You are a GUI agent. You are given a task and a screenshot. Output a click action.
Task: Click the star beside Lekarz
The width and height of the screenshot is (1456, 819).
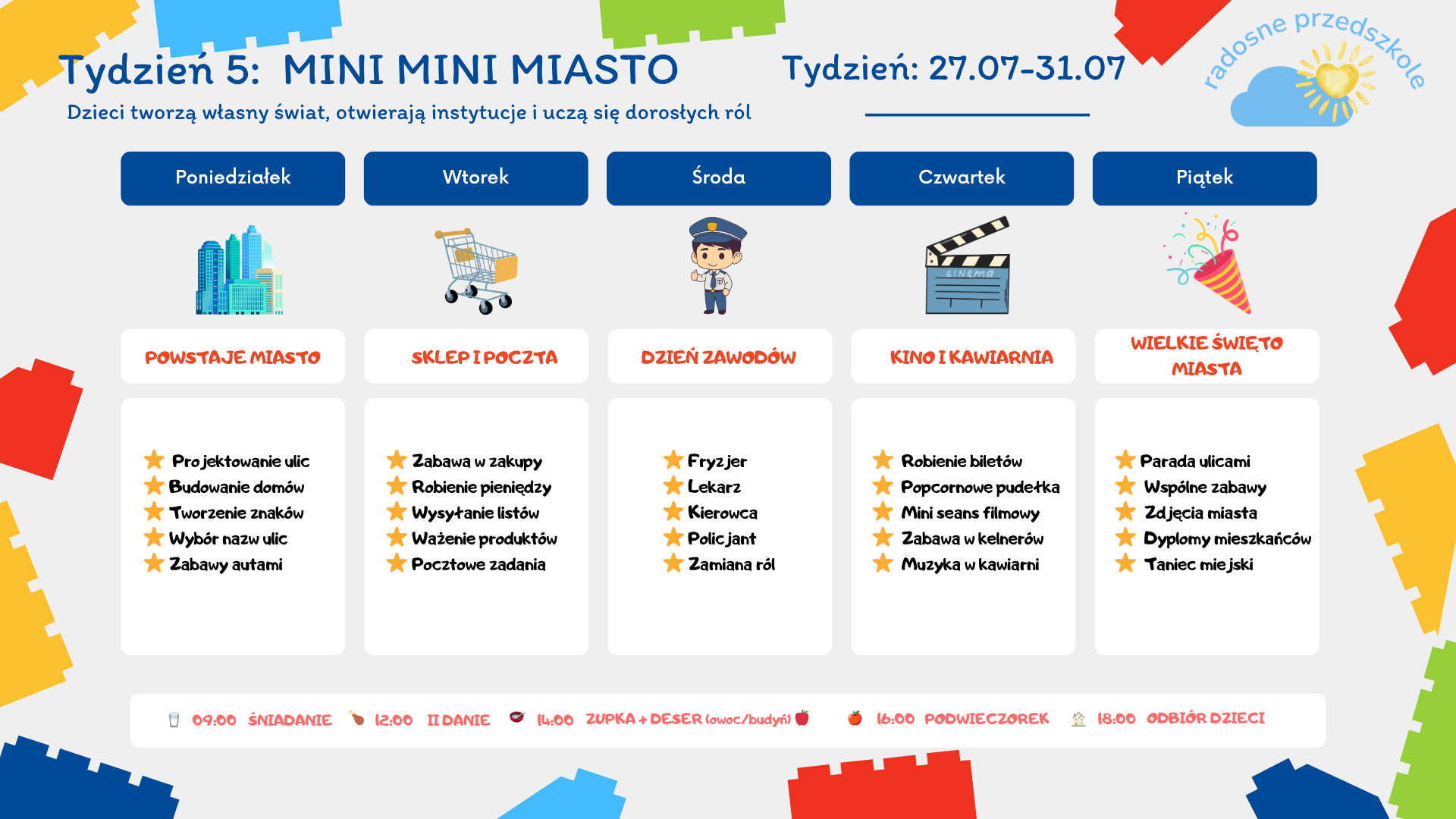click(x=673, y=485)
